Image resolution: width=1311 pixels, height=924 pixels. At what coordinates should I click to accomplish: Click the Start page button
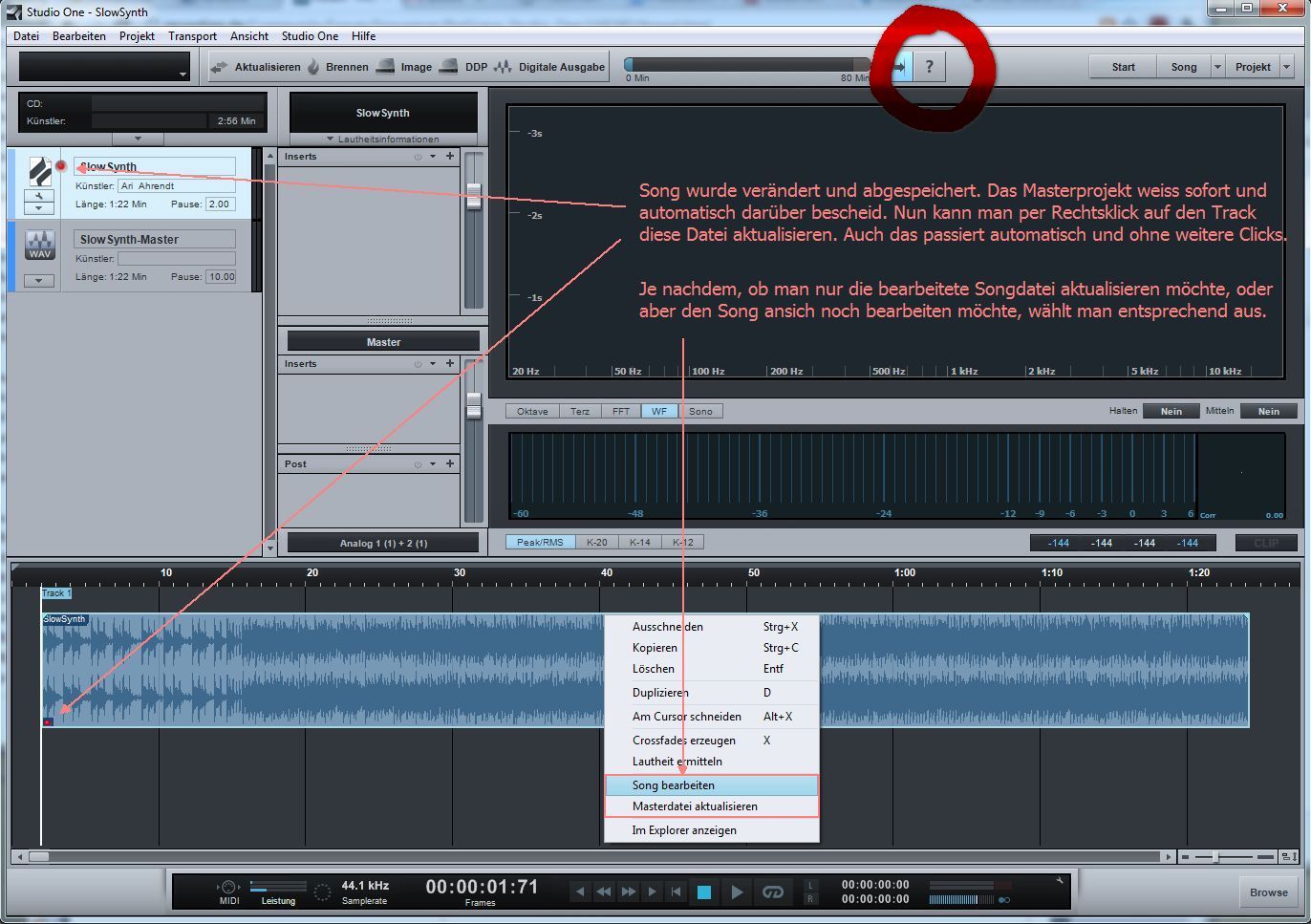pyautogui.click(x=1124, y=67)
